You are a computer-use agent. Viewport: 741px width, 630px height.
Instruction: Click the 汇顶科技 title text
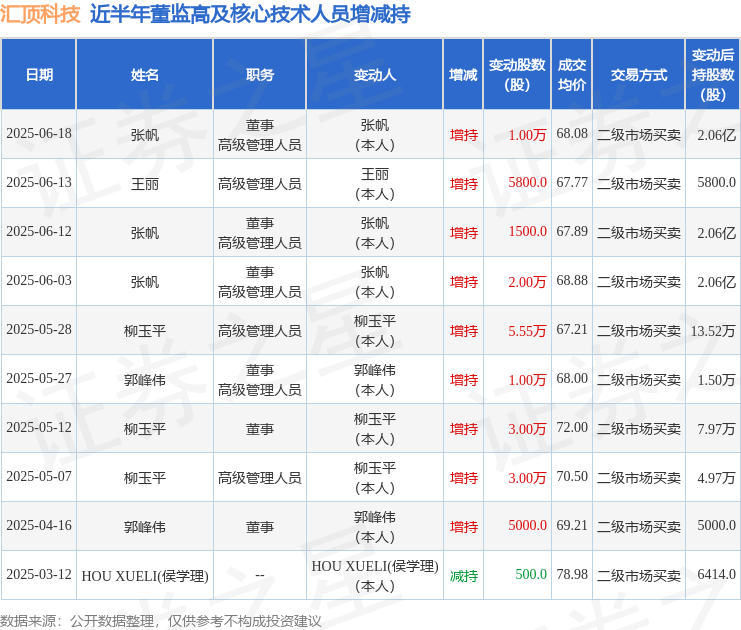[x=40, y=14]
